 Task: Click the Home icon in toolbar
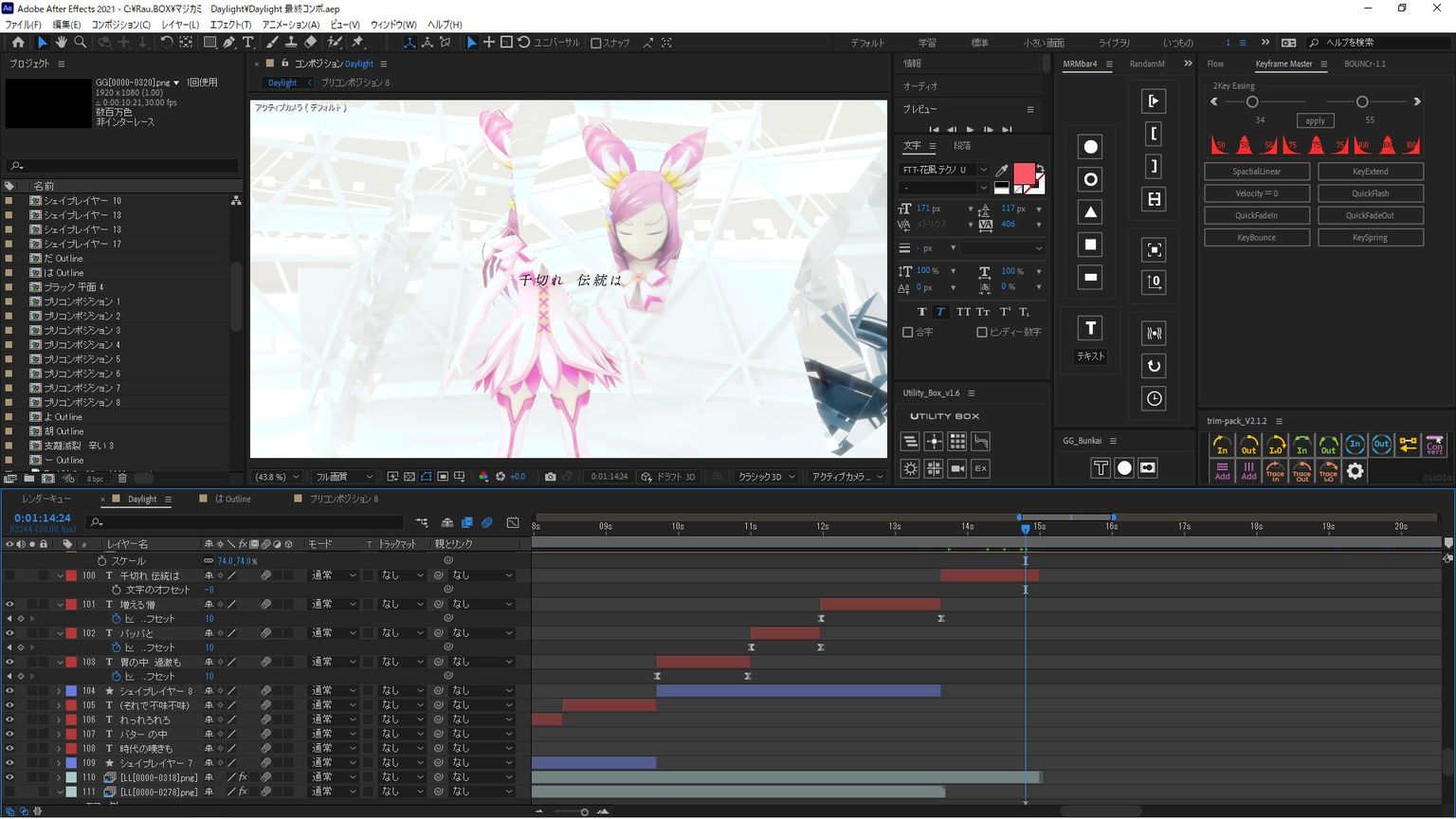pos(18,43)
